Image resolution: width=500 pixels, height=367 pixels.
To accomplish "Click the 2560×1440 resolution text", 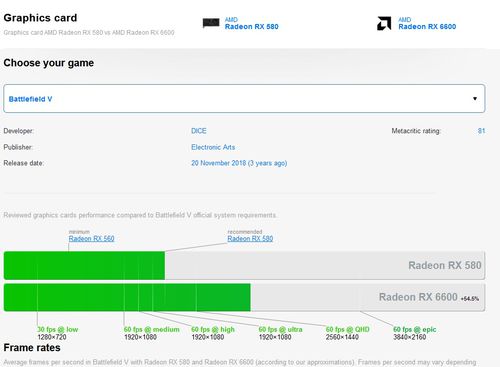I will [342, 337].
